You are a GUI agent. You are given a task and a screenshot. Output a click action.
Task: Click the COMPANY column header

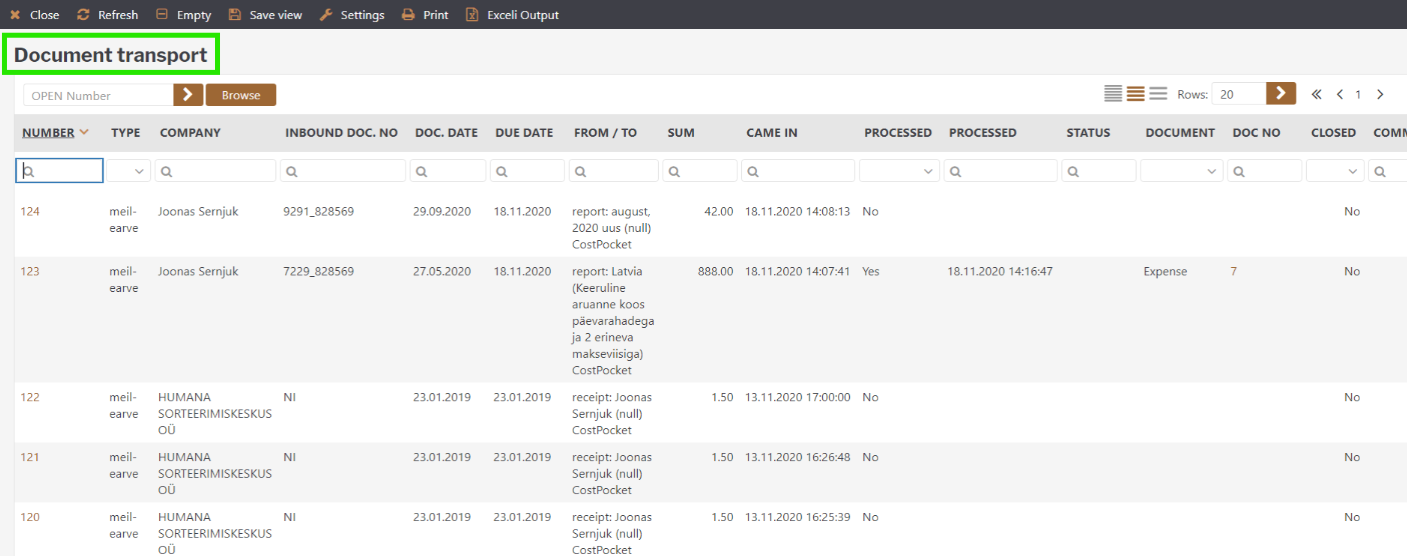coord(190,132)
